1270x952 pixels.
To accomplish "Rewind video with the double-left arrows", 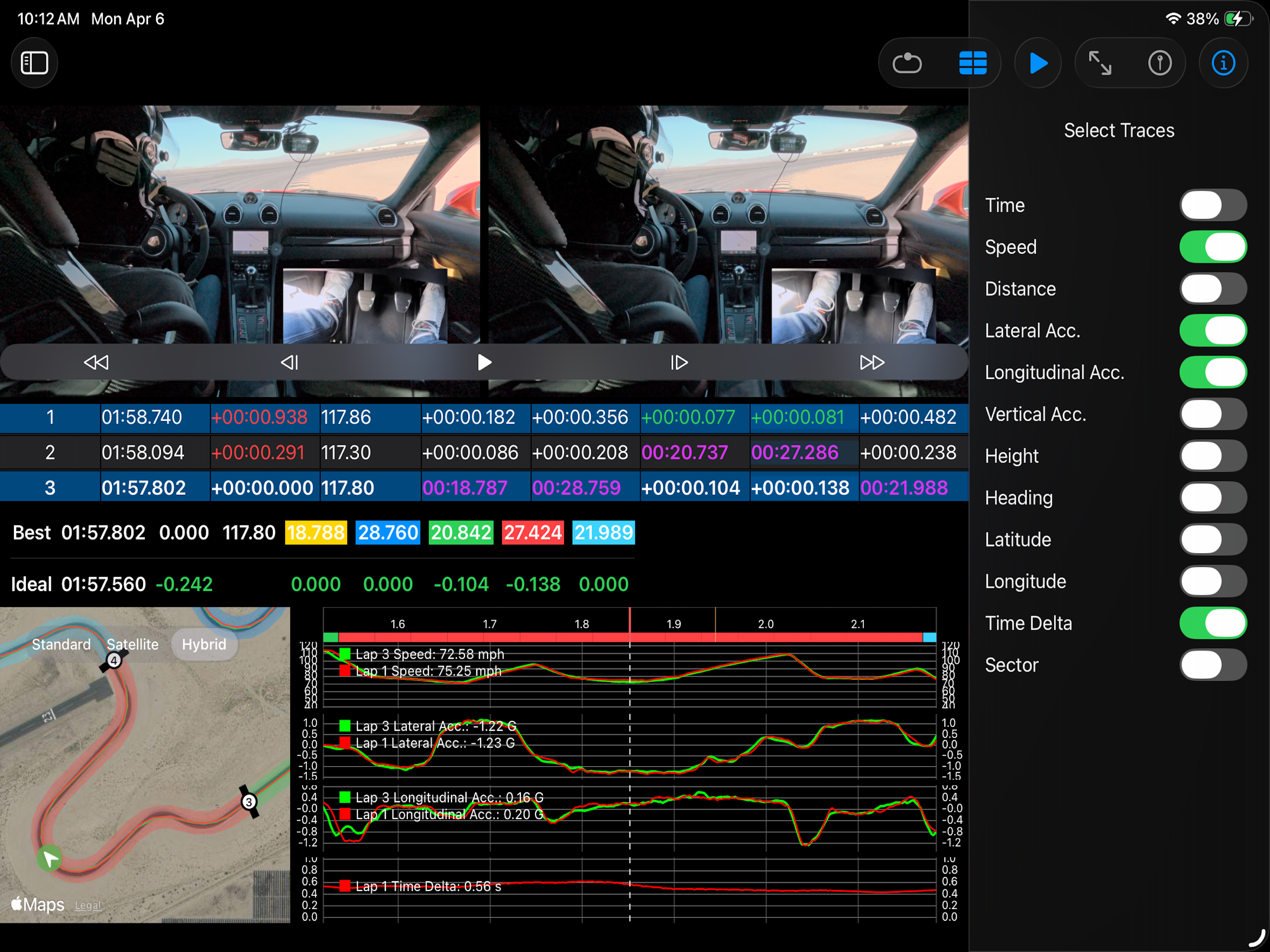I will [96, 362].
